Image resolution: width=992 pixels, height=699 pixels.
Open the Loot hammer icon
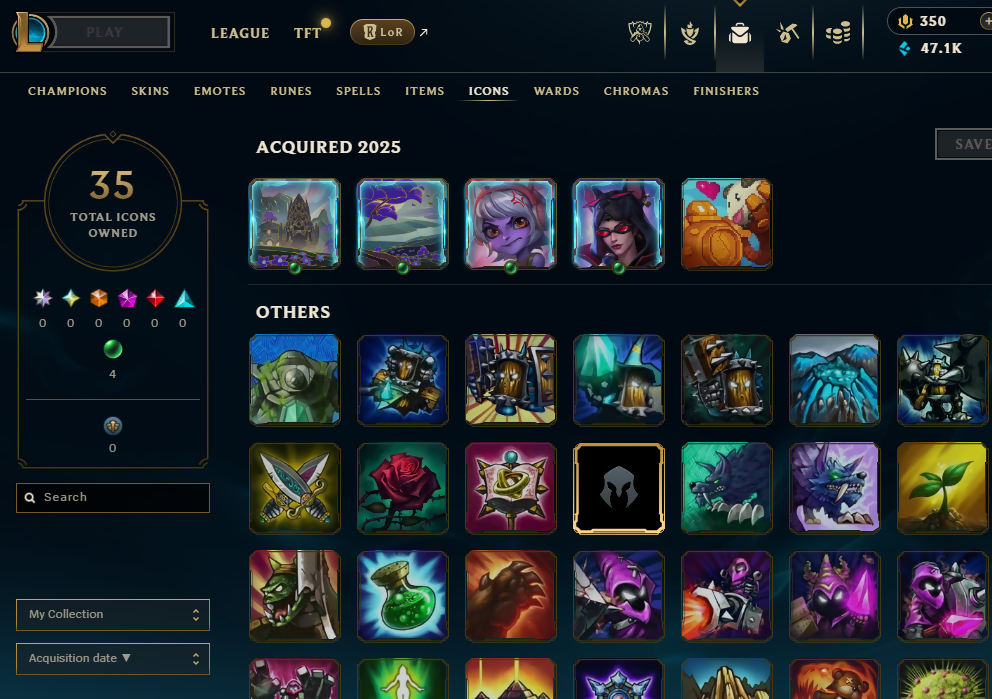[x=788, y=33]
